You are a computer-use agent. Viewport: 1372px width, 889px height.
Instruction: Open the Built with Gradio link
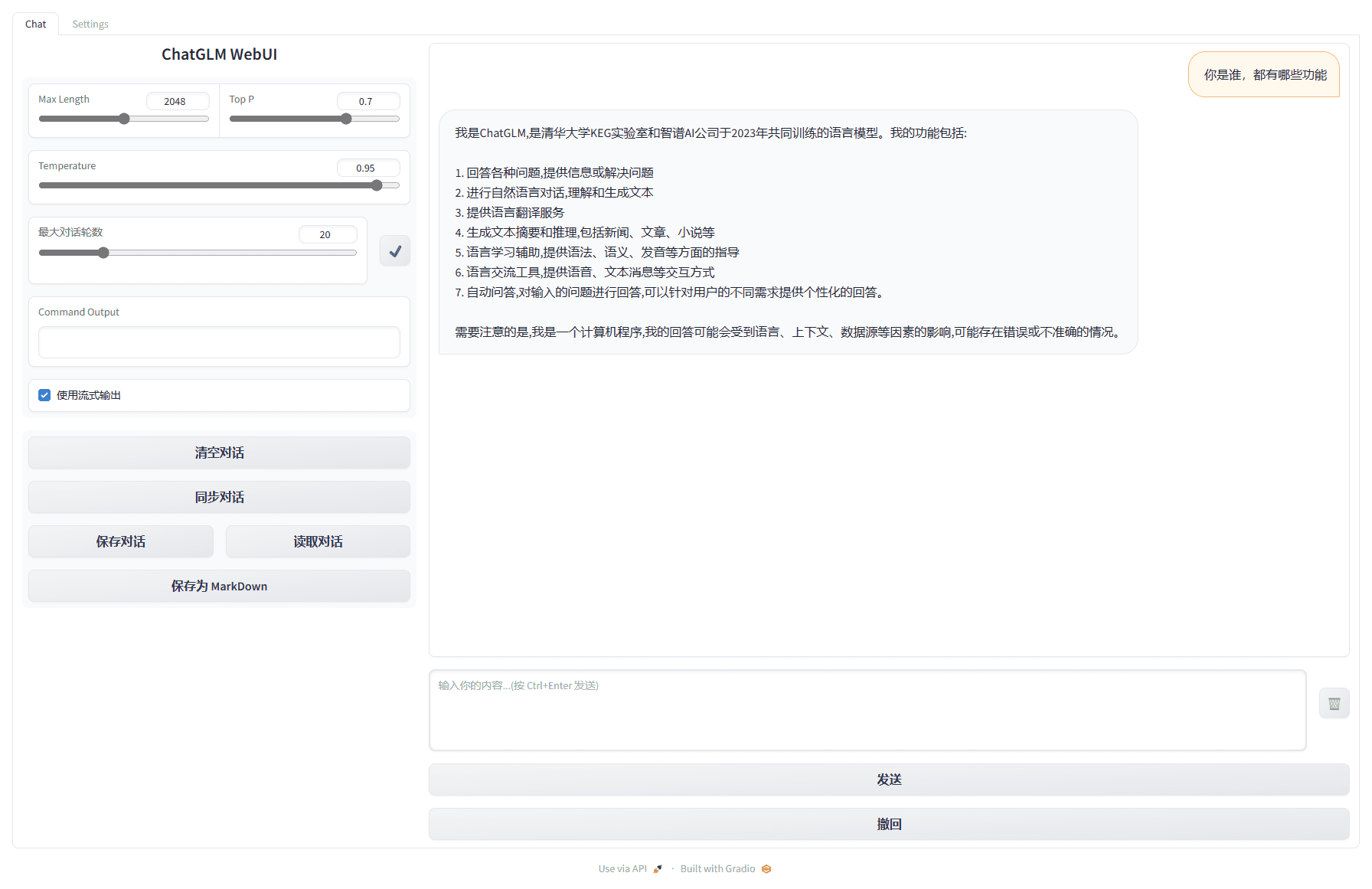pos(717,869)
